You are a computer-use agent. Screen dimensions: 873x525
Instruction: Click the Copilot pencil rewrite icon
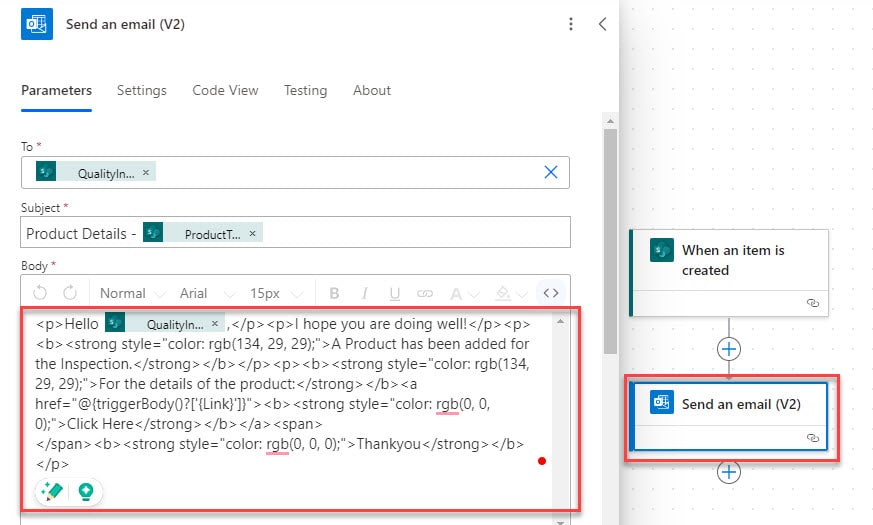pos(52,491)
